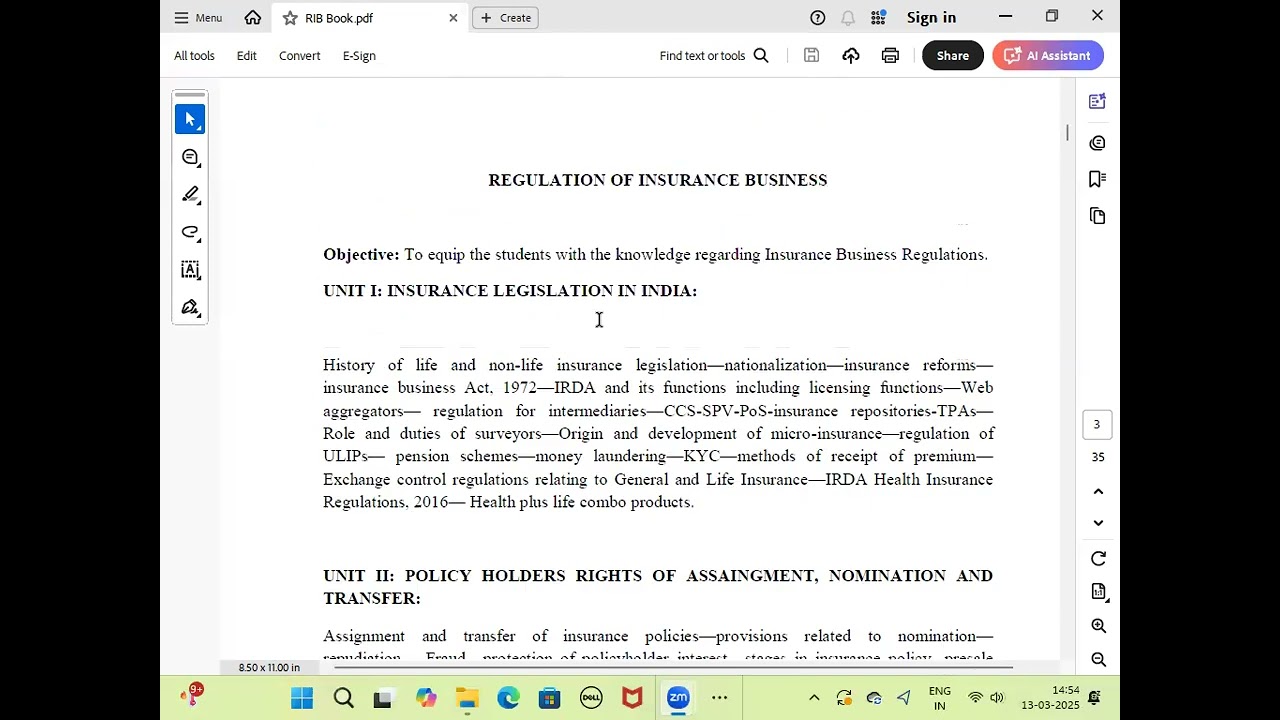Viewport: 1280px width, 720px height.
Task: Open the page thumbnails panel
Action: click(x=1098, y=216)
